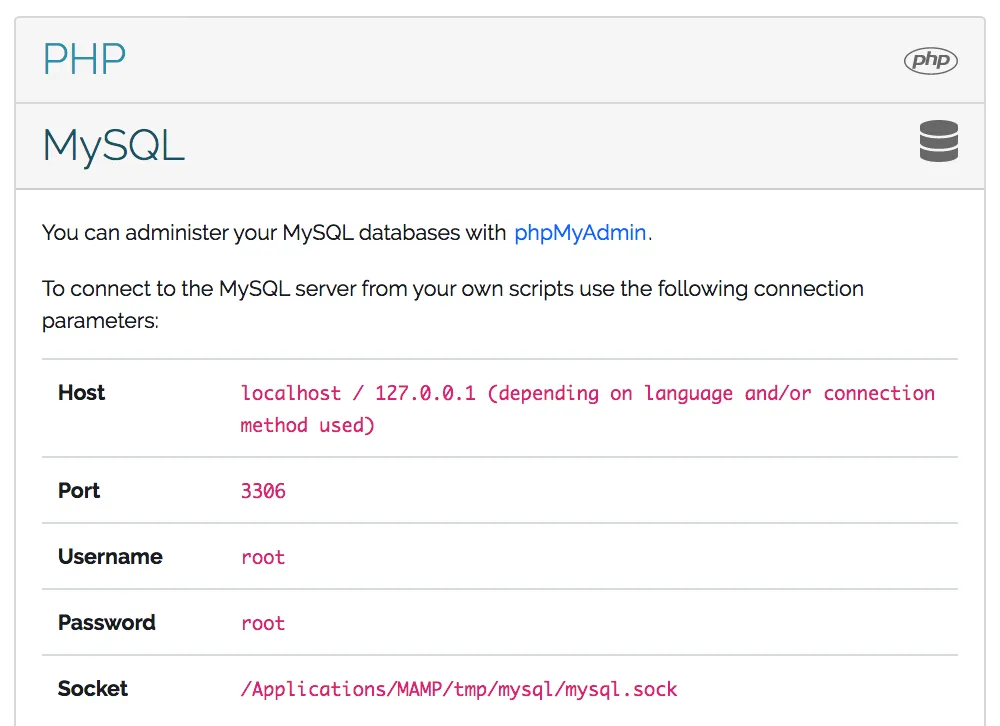Click the root value in the Password row
Image resolution: width=1000 pixels, height=726 pixels.
263,623
